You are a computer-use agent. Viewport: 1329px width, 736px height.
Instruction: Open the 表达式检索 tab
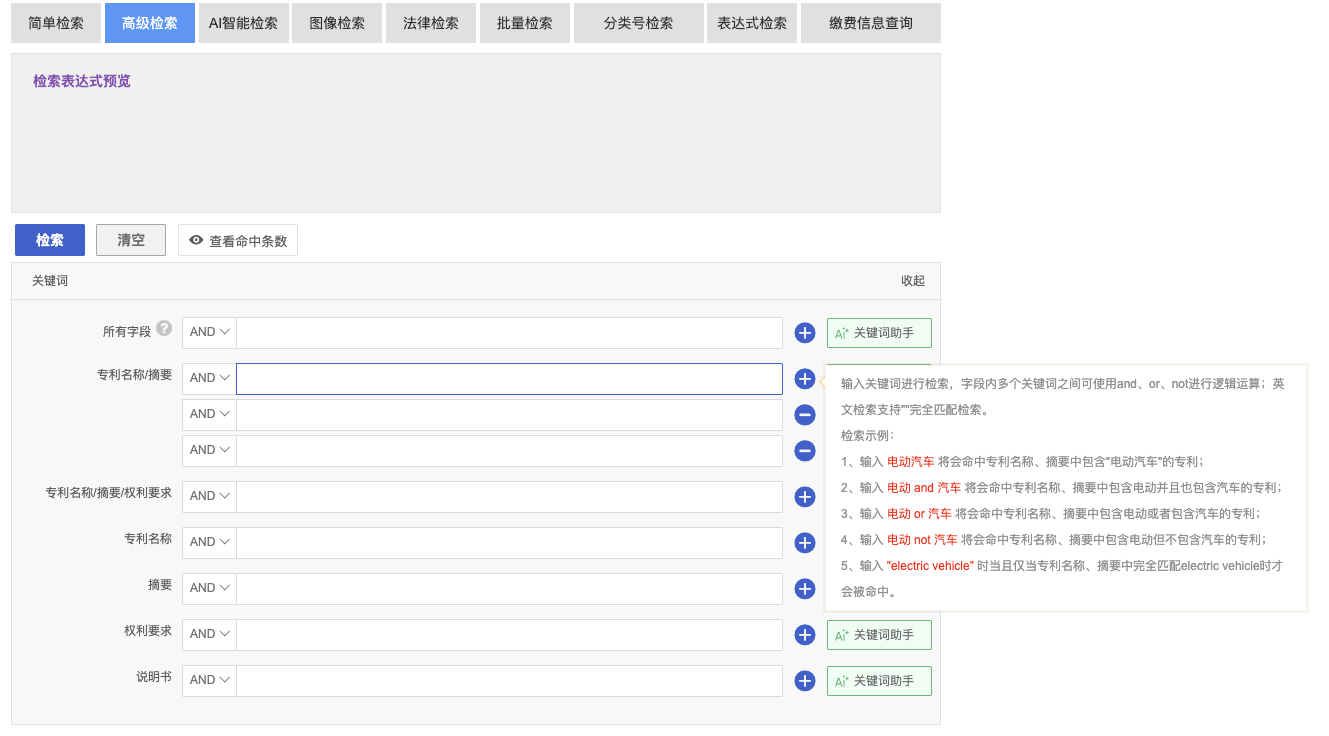point(752,23)
